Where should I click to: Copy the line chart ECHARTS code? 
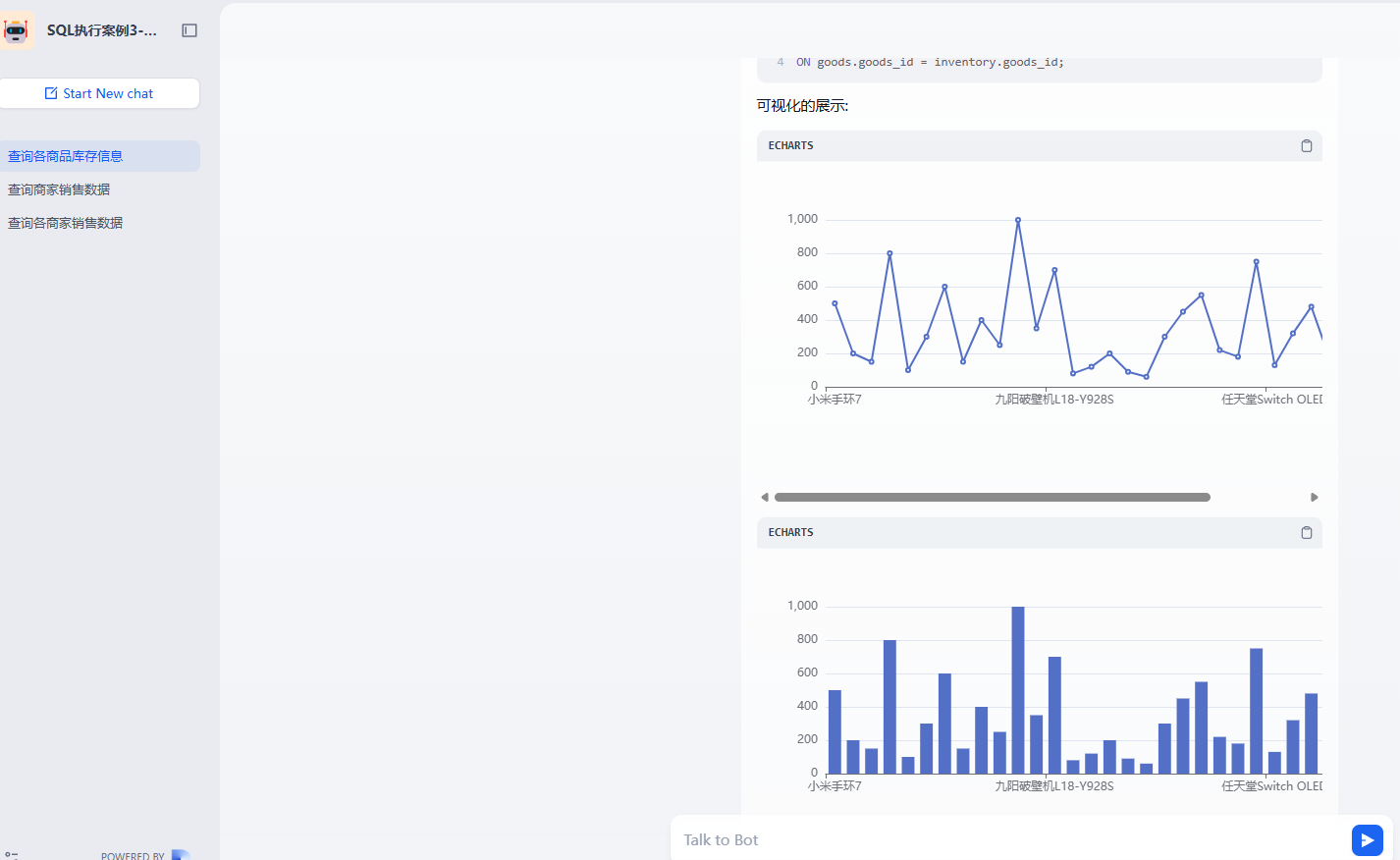[1306, 145]
